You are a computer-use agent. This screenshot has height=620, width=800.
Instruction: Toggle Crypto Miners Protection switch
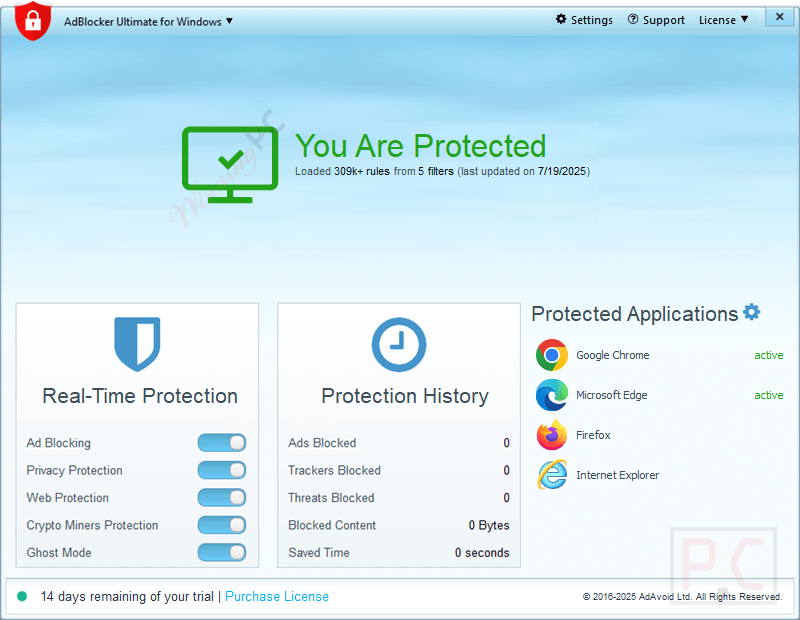tap(222, 525)
